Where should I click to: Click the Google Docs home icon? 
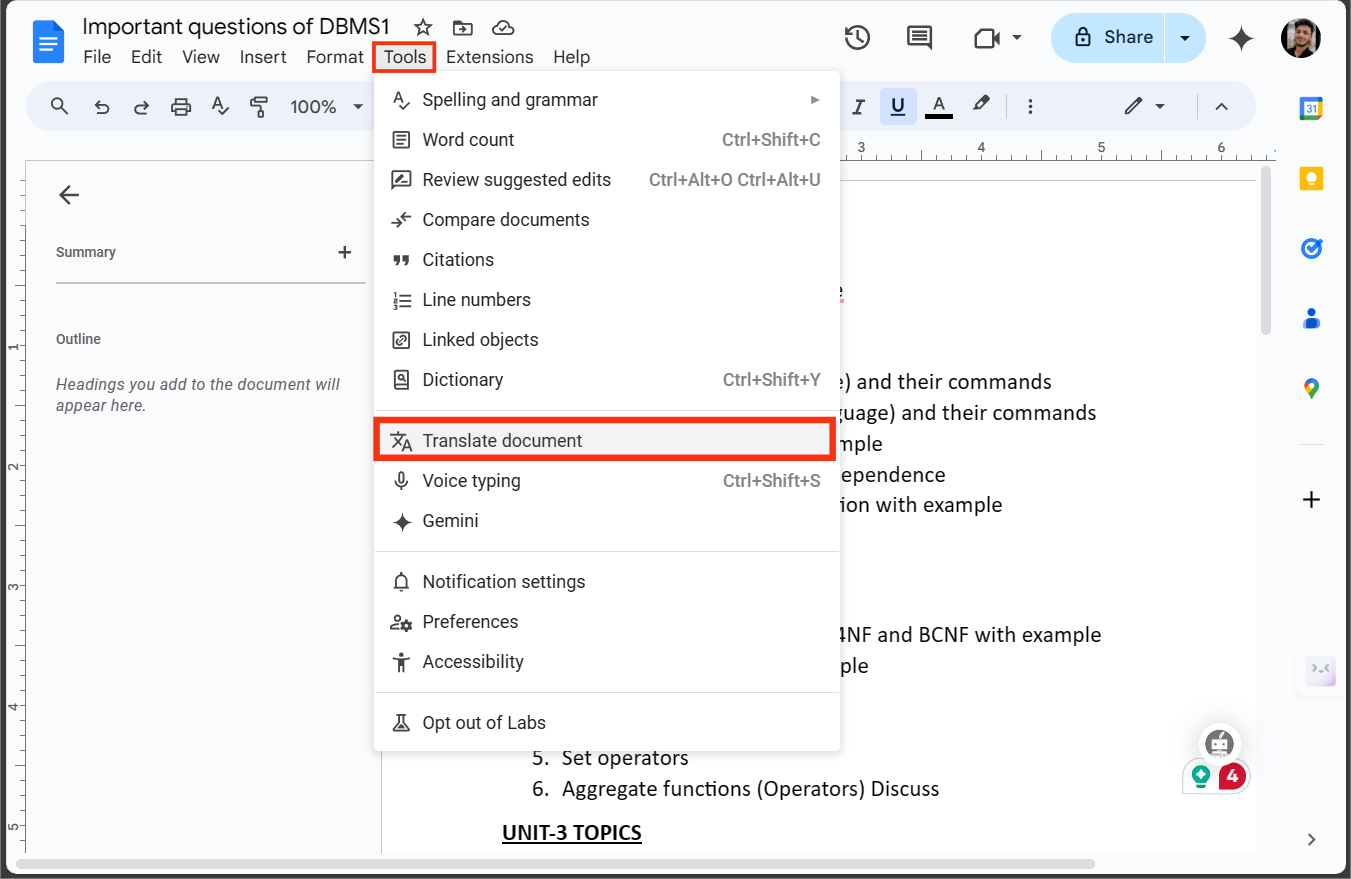[x=48, y=42]
